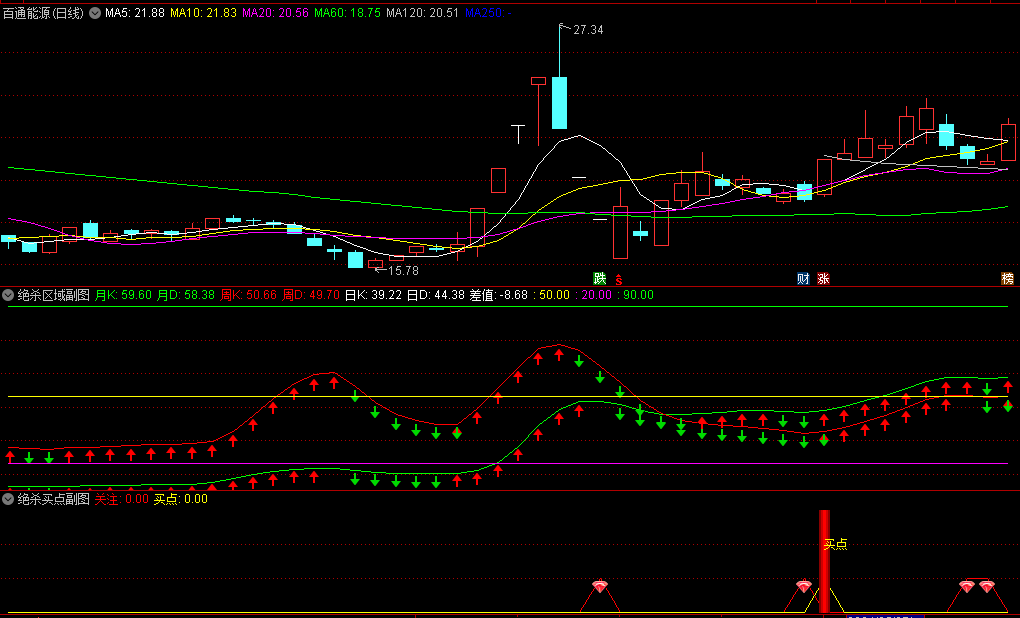Select the magenta MA20 label
This screenshot has width=1020, height=618.
click(x=275, y=14)
